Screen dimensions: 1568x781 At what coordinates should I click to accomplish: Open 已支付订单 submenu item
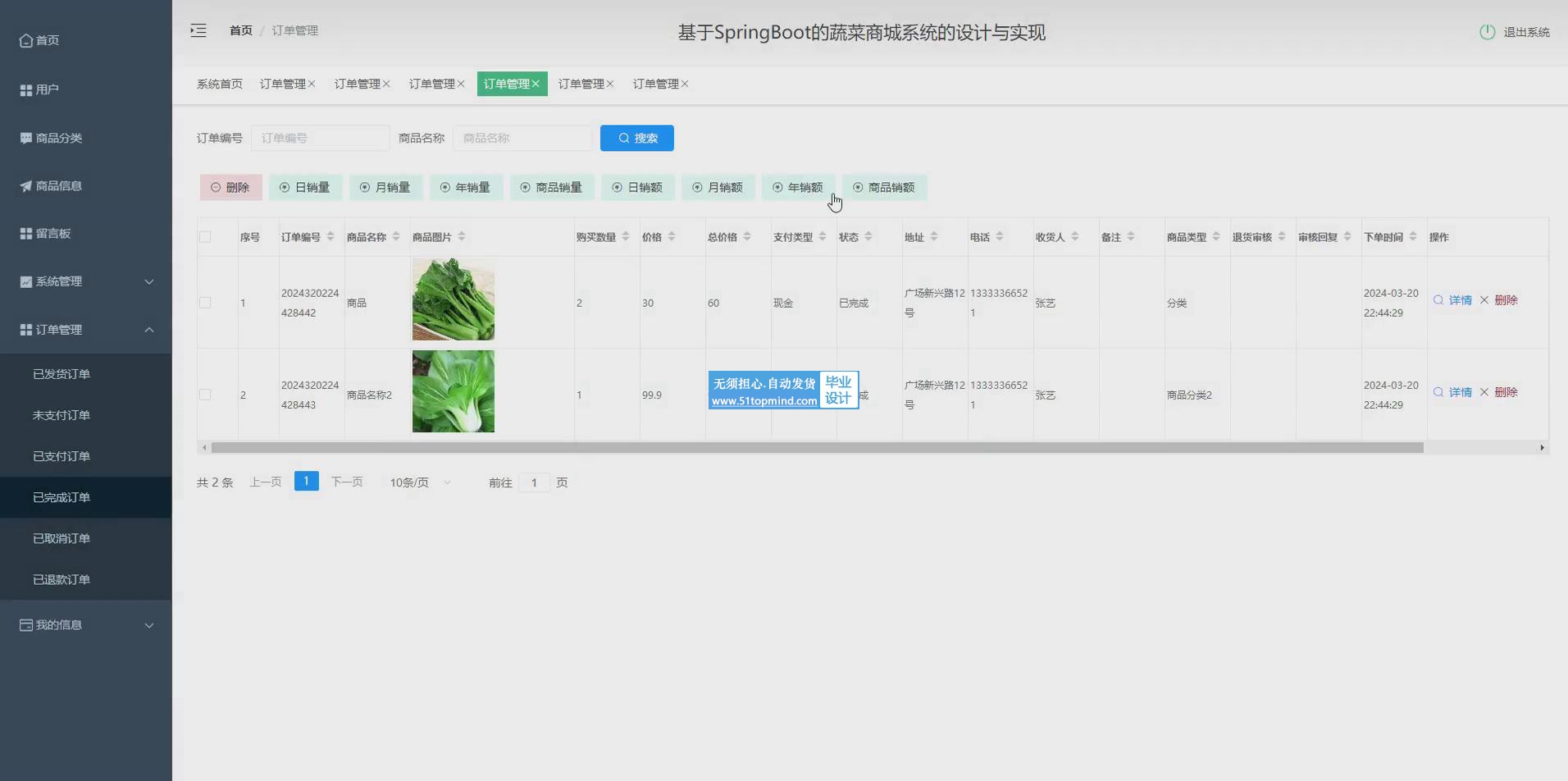tap(86, 456)
